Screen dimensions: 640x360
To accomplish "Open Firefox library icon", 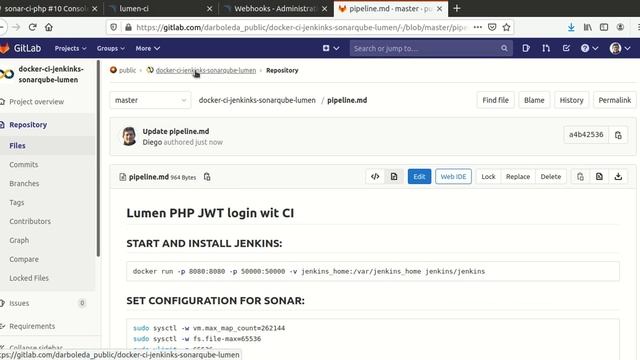I will coord(587,27).
